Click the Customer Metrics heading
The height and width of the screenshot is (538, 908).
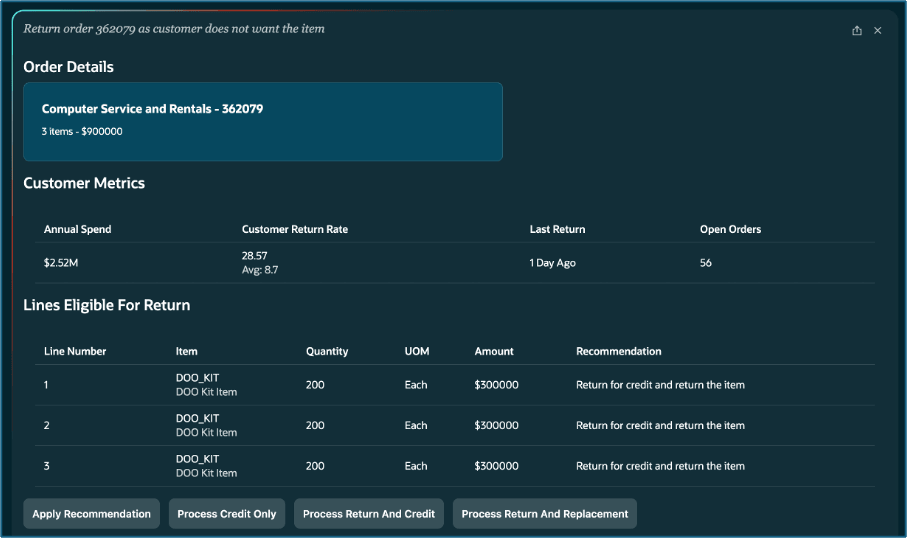[x=84, y=184]
